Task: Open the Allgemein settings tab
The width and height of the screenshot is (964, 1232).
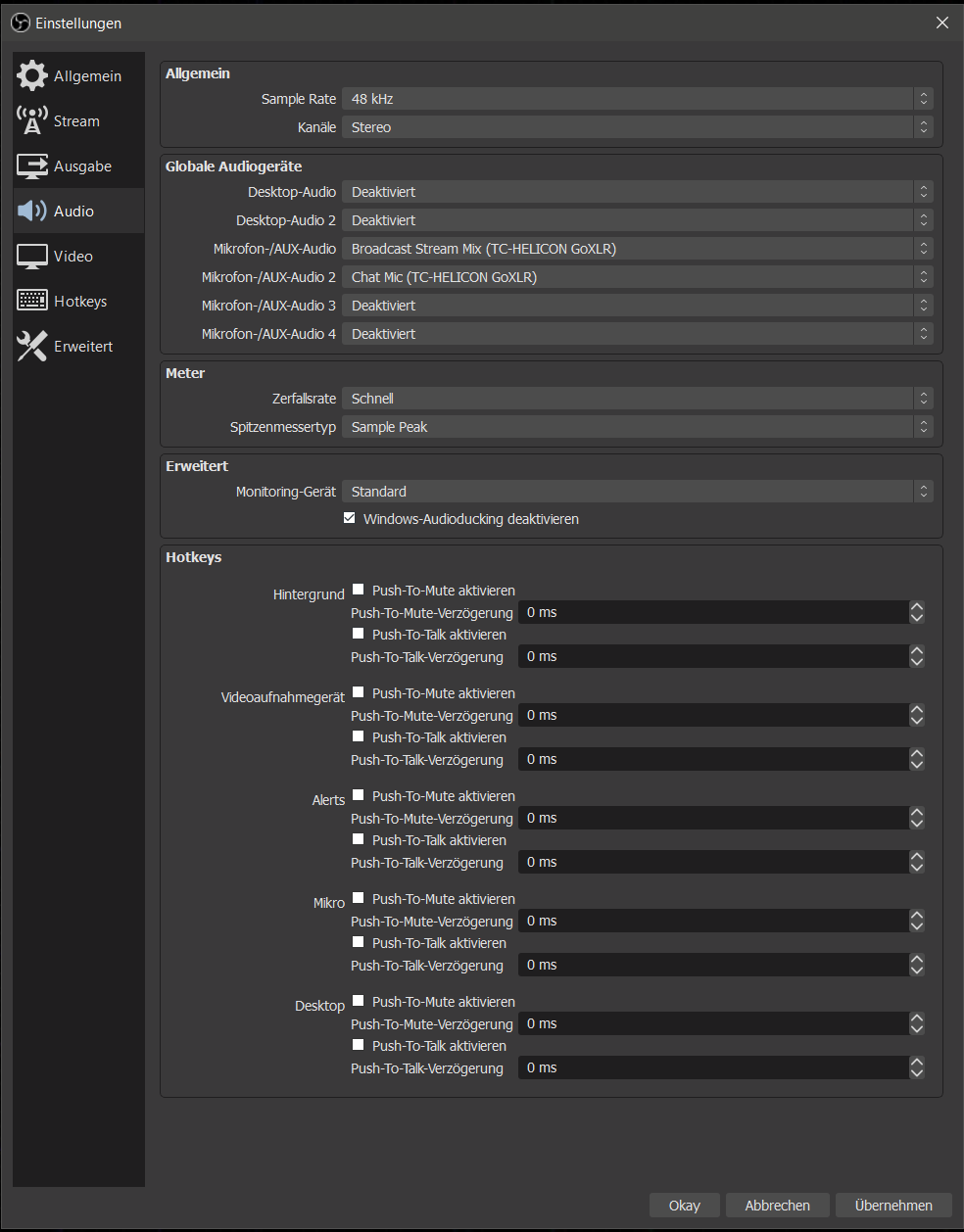Action: (x=87, y=76)
